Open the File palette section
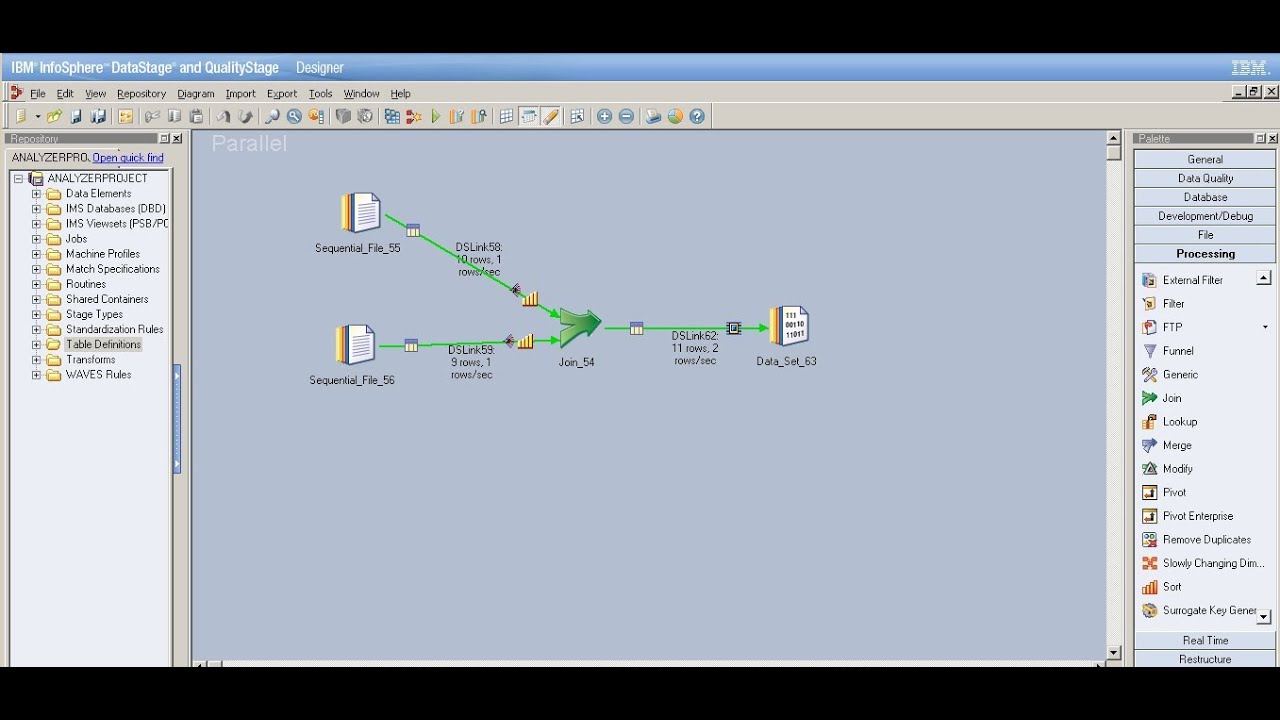This screenshot has width=1280, height=720. 1205,235
